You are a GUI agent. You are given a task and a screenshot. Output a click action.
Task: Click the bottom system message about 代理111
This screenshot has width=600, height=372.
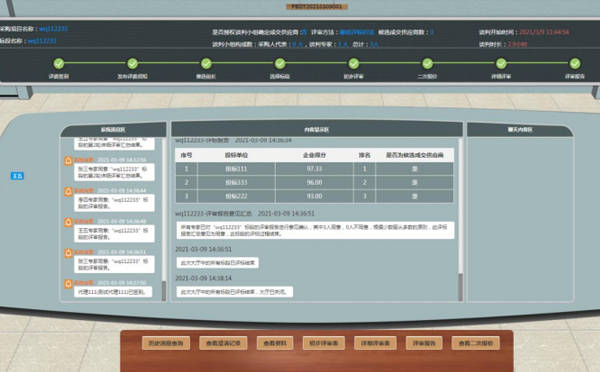point(113,292)
